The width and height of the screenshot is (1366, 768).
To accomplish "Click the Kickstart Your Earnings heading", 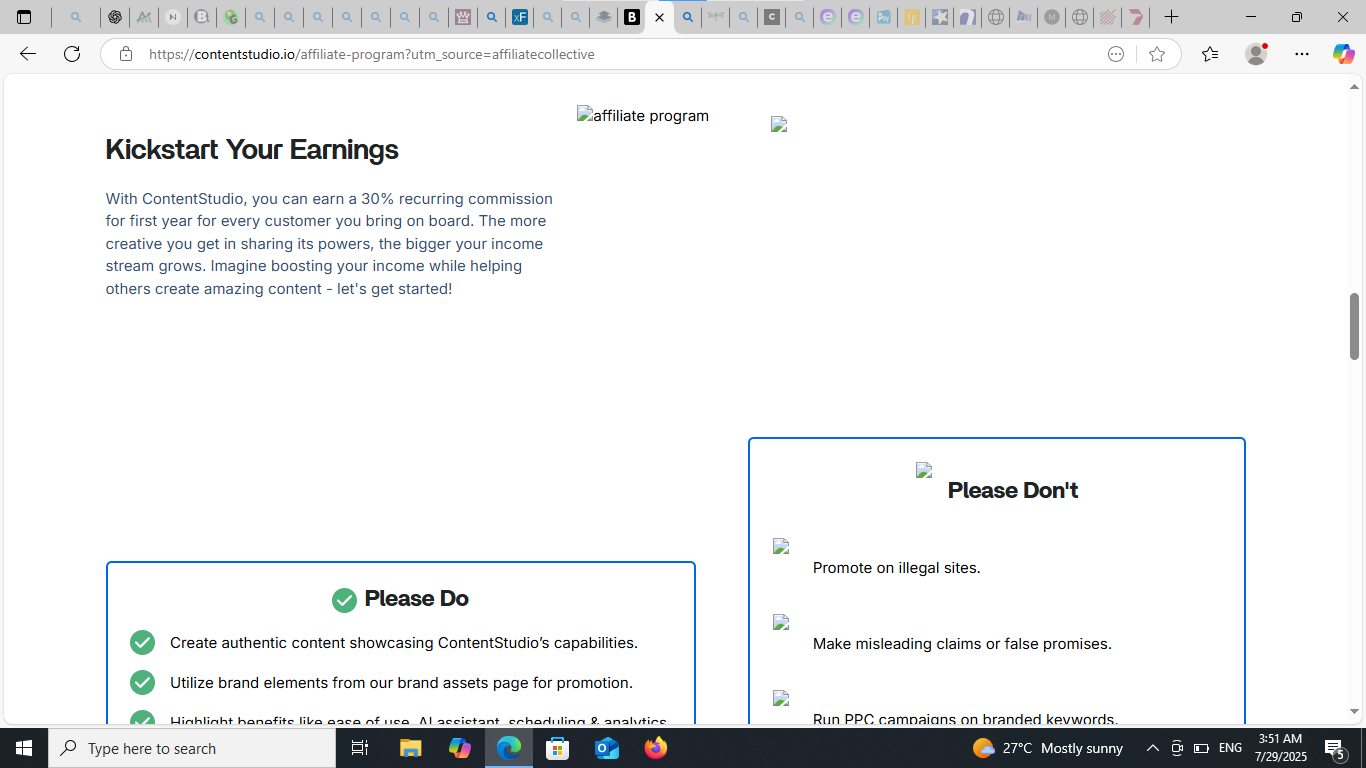I will (x=252, y=149).
